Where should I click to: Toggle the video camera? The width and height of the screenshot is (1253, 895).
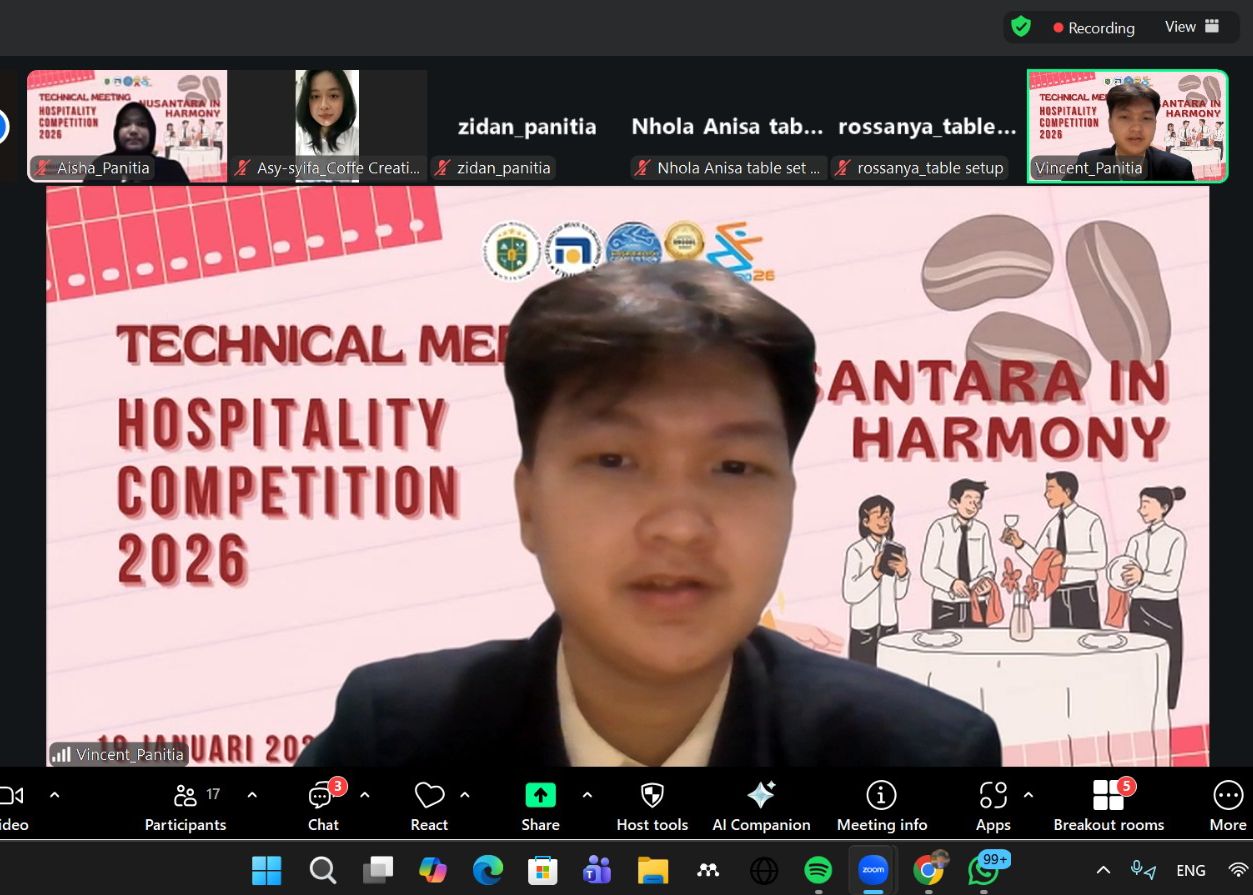12,806
